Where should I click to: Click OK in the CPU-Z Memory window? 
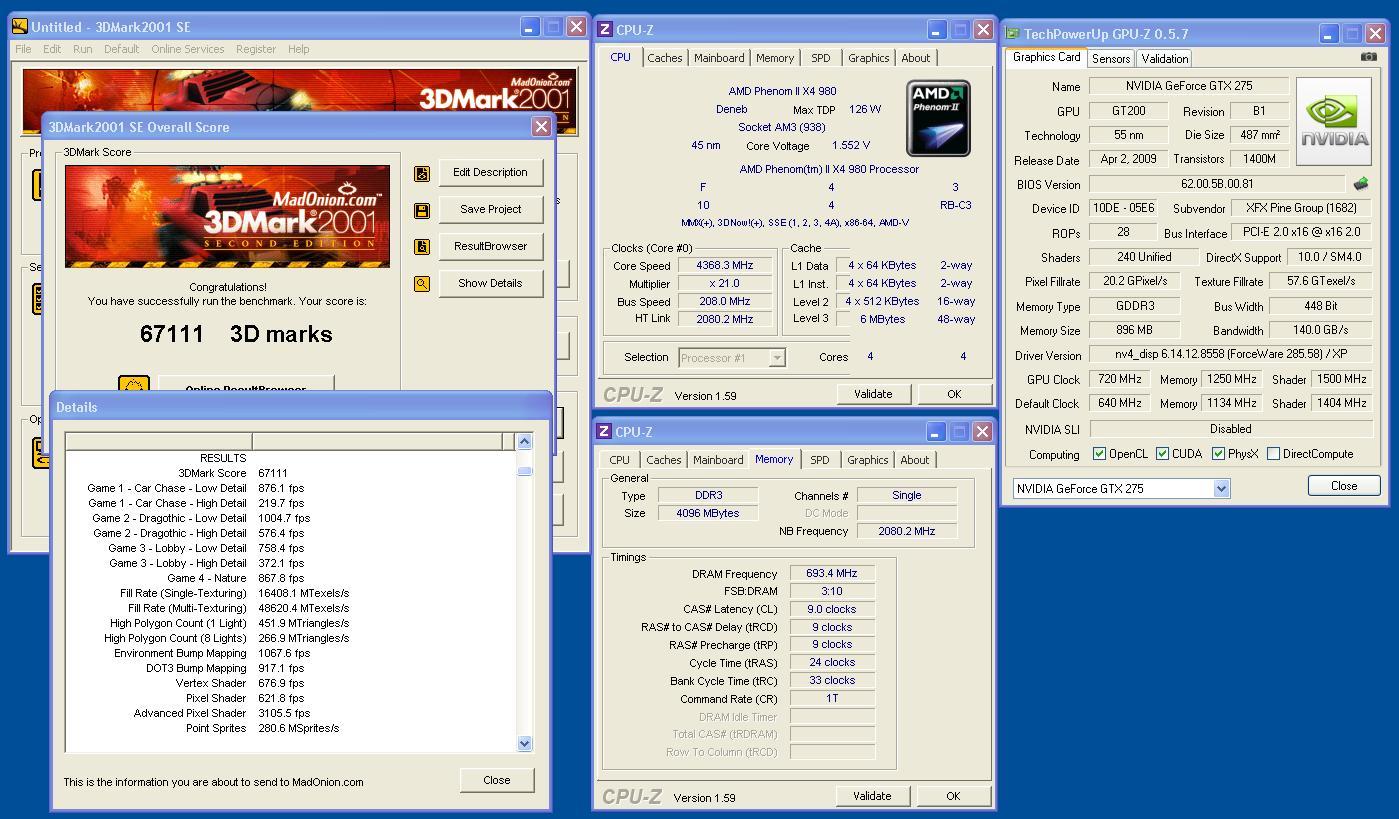[x=953, y=796]
